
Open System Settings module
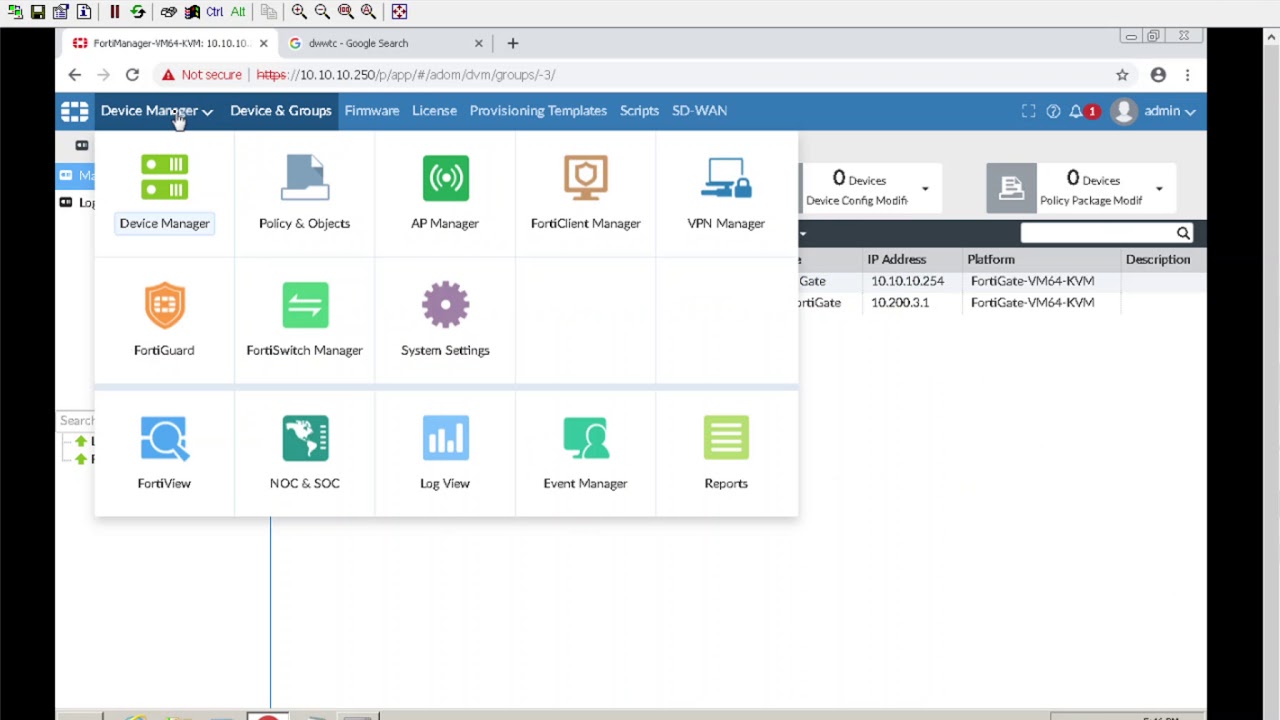445,320
